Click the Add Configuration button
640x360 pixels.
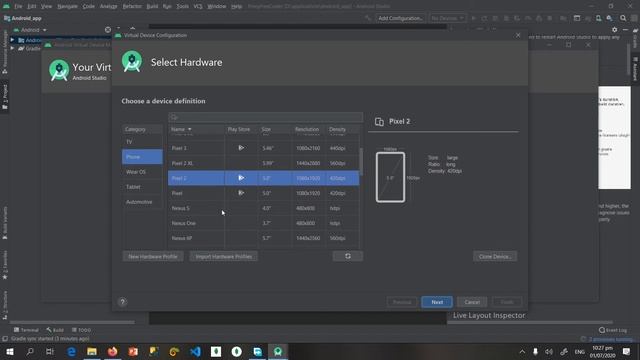click(x=400, y=18)
